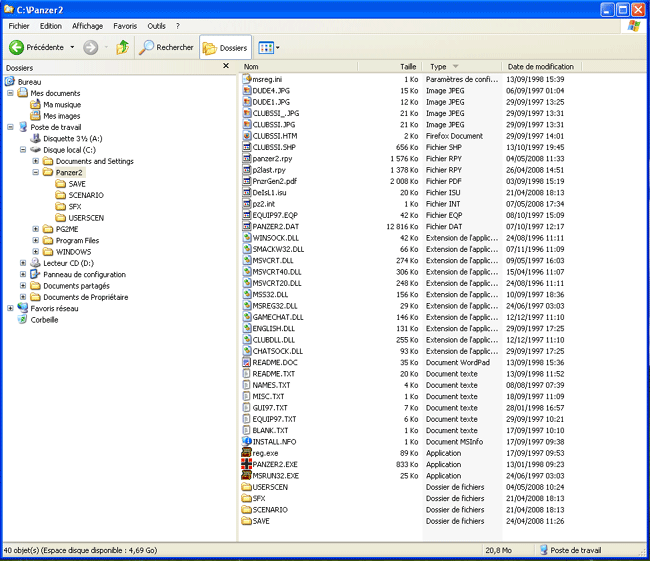
Task: Open the Fichier menu
Action: pyautogui.click(x=19, y=26)
